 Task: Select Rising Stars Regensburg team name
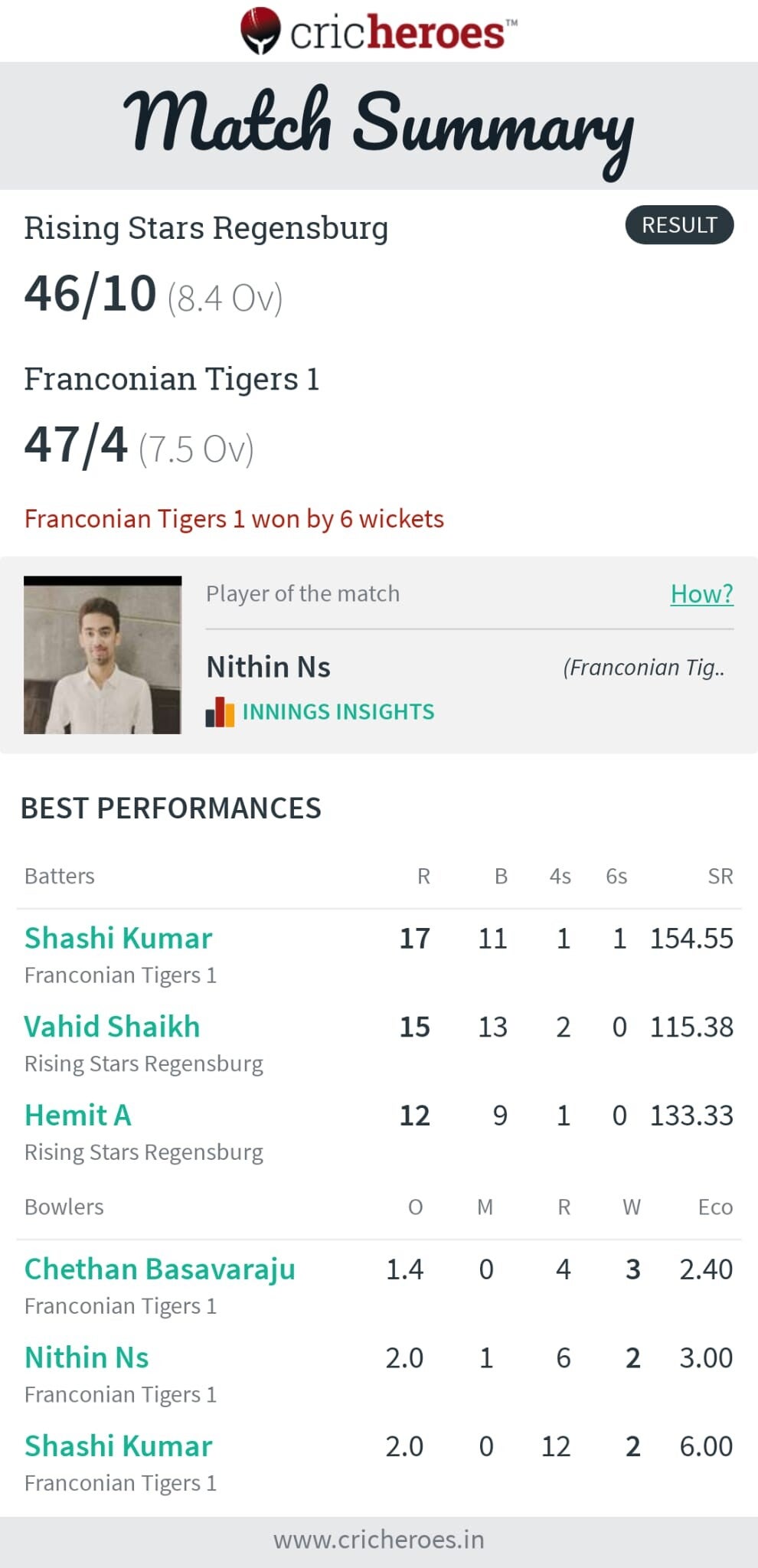tap(206, 228)
